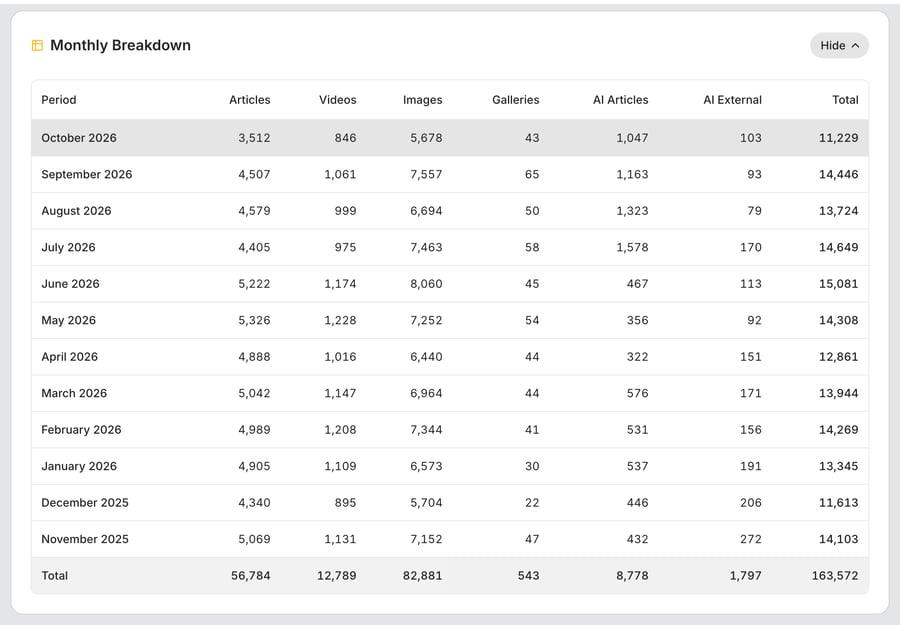Click March 2026 AI Articles value 576
The image size is (900, 625).
click(x=638, y=393)
